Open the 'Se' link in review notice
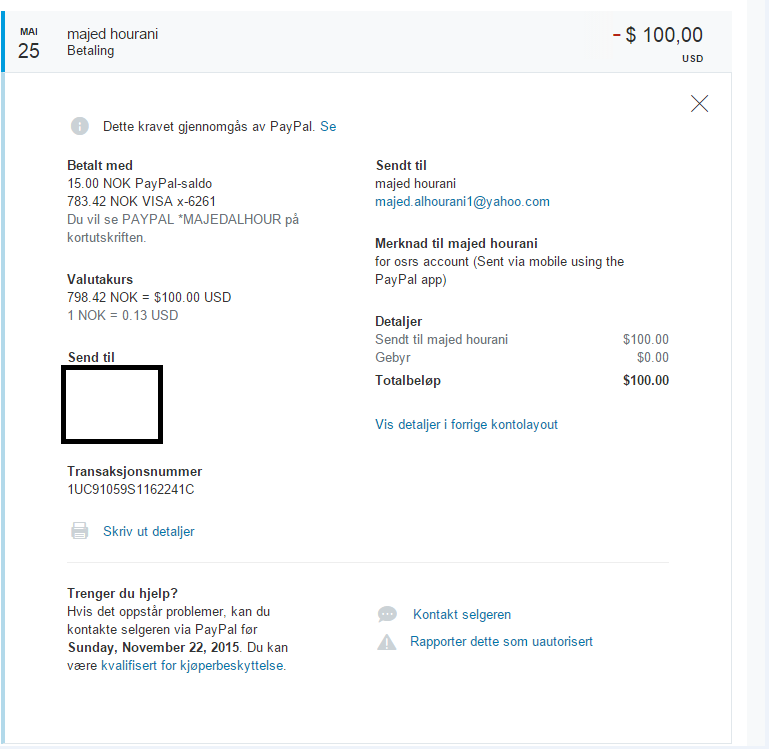The image size is (769, 749). [328, 127]
